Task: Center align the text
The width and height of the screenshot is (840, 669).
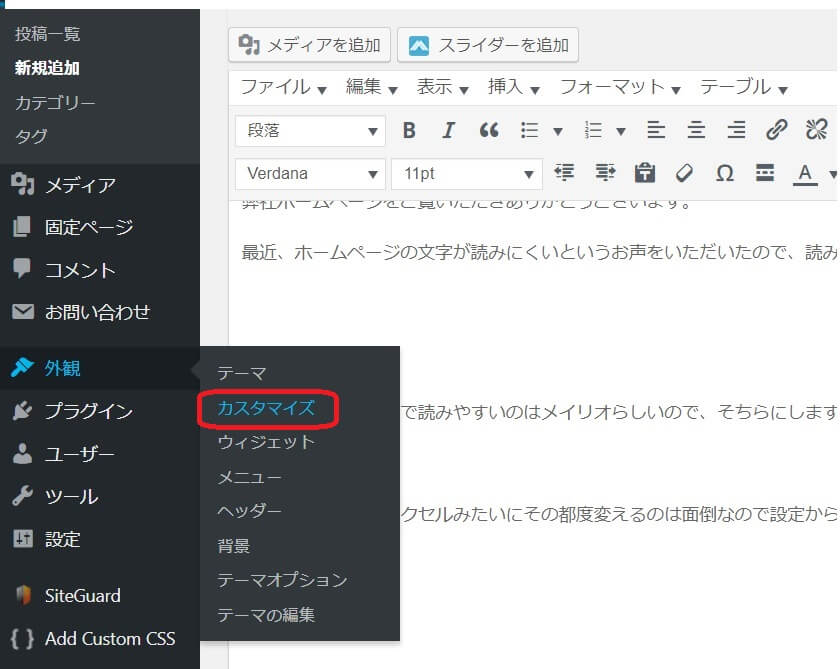Action: [x=696, y=130]
